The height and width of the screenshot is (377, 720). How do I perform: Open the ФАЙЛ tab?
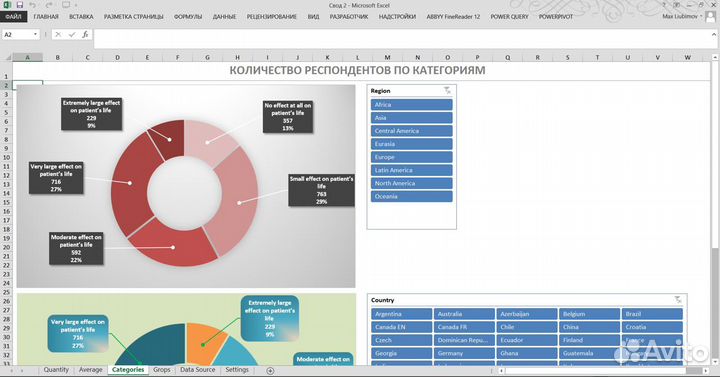coord(13,17)
